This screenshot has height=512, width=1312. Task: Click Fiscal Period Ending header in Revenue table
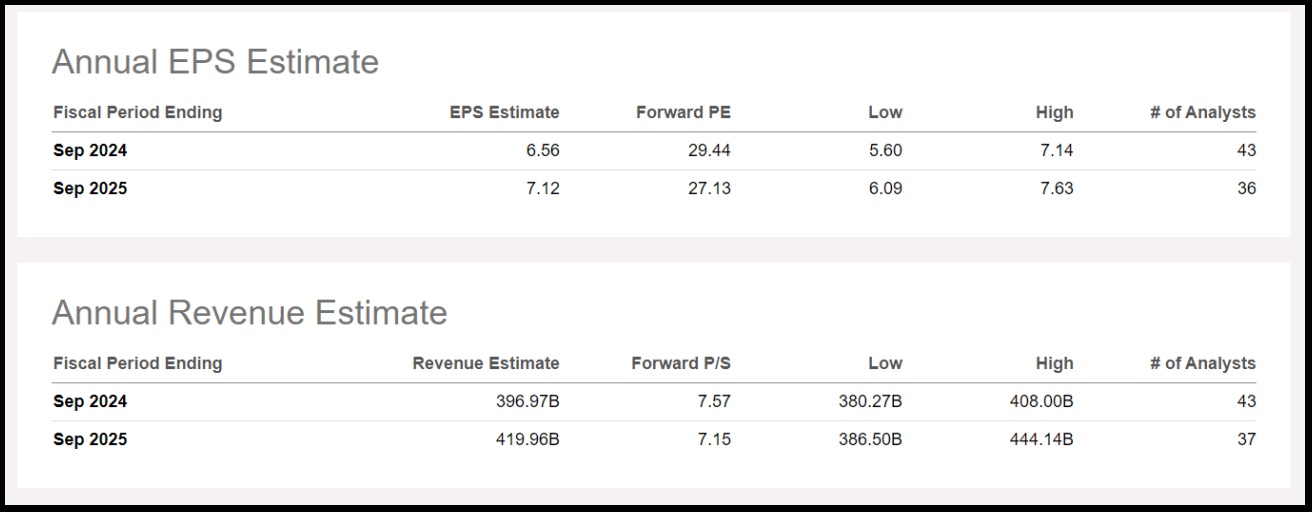pyautogui.click(x=138, y=363)
